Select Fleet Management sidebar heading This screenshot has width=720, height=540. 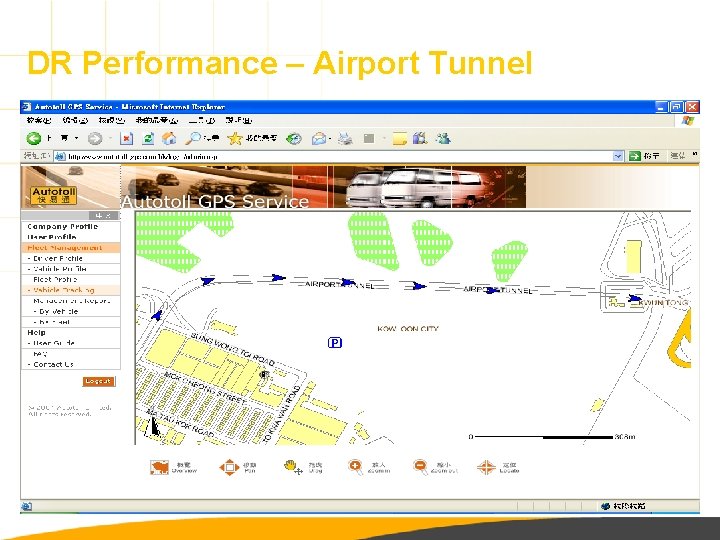[x=64, y=248]
